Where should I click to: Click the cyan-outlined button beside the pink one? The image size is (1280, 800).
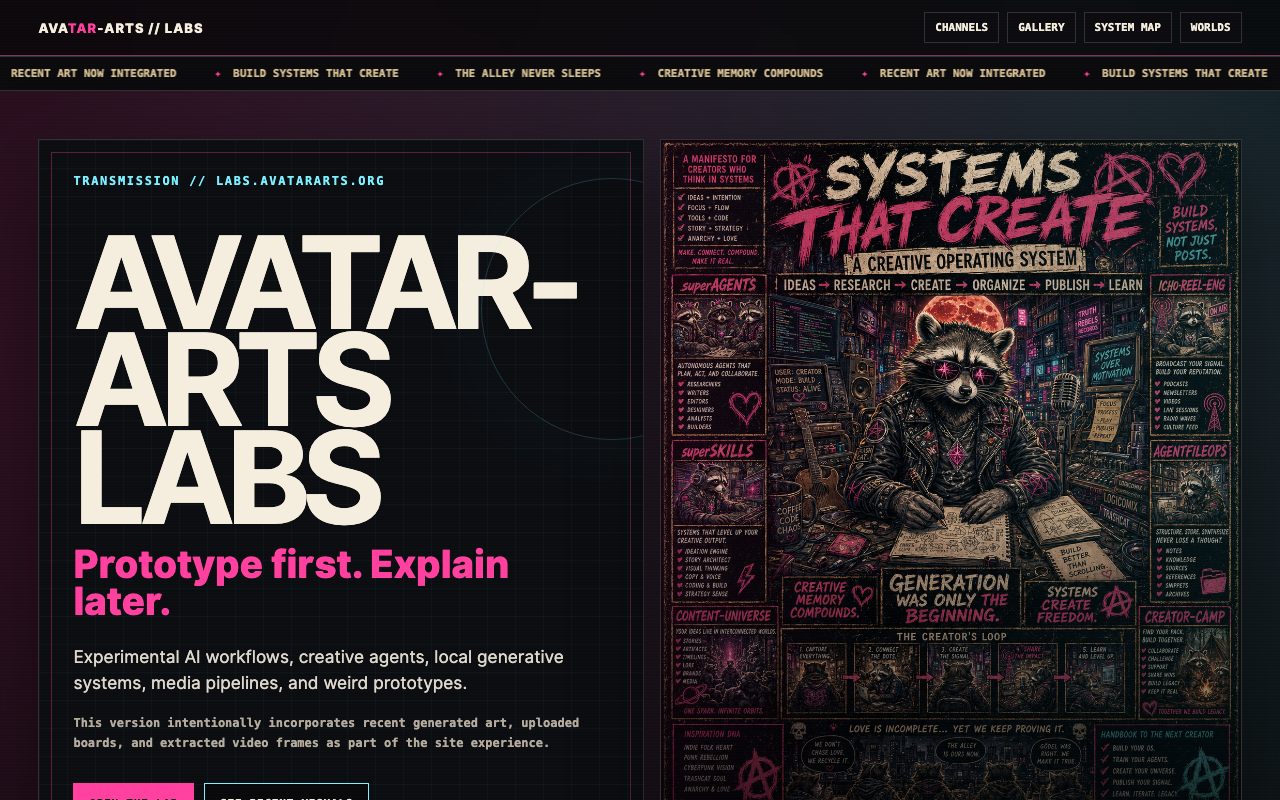pyautogui.click(x=286, y=792)
